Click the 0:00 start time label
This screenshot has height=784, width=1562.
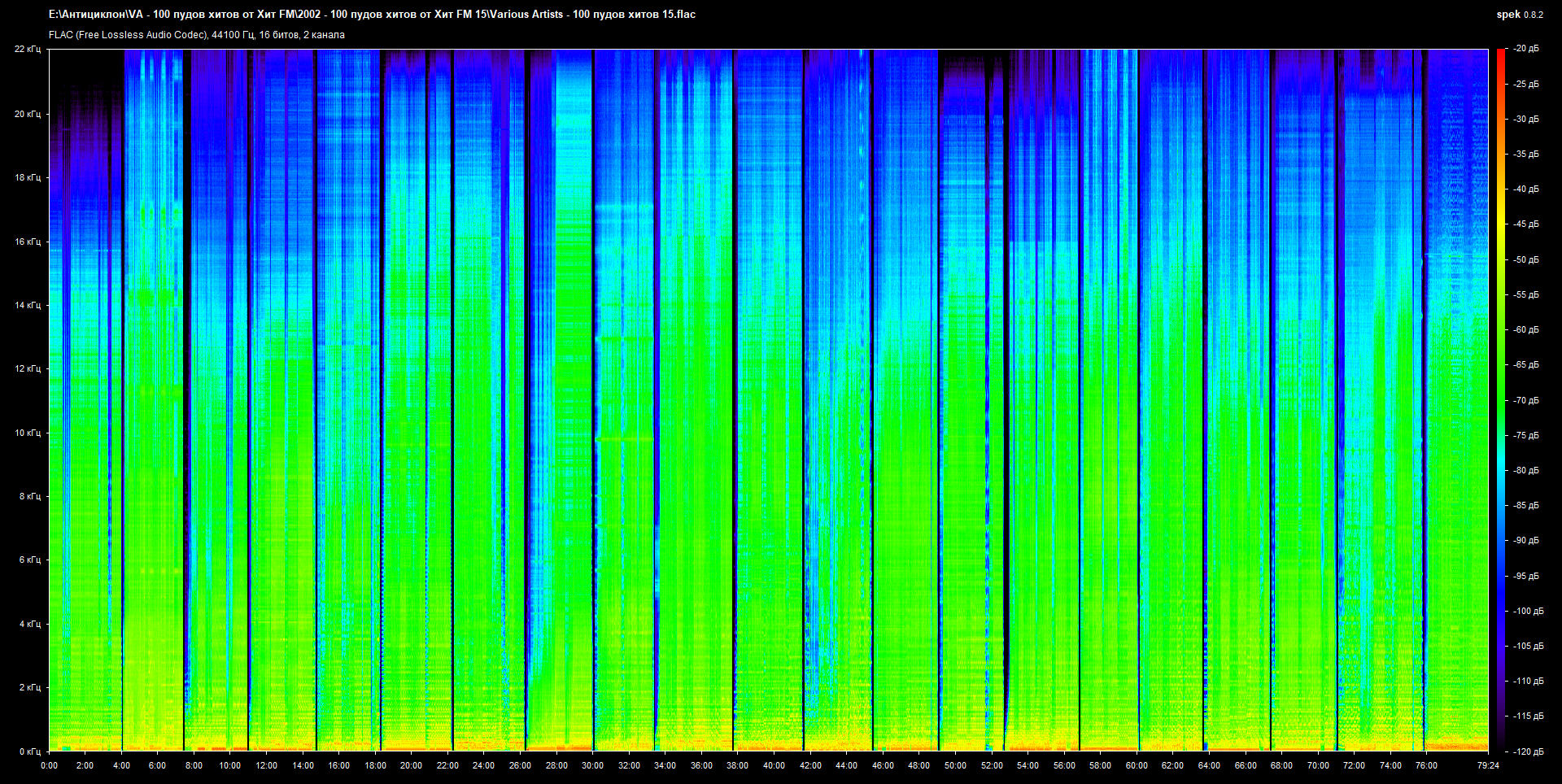(x=49, y=765)
